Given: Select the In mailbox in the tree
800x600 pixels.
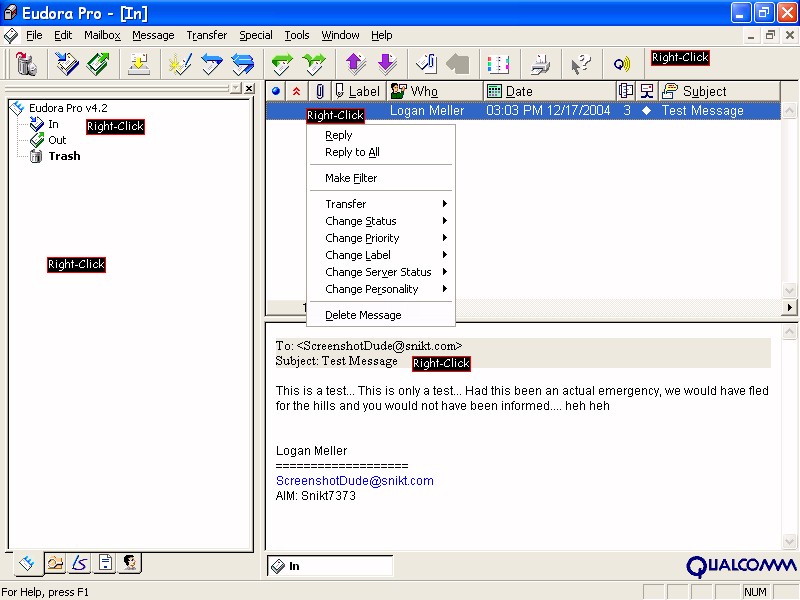Looking at the screenshot, I should [x=53, y=124].
